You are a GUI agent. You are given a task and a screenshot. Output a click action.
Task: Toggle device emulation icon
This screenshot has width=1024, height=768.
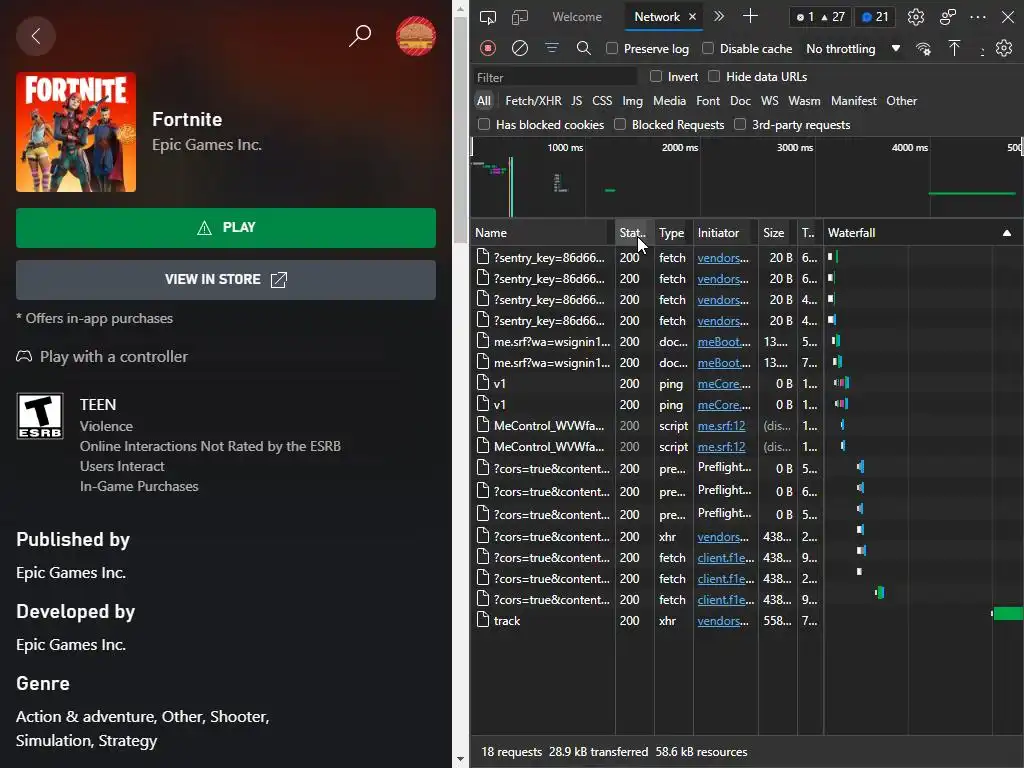click(x=520, y=17)
